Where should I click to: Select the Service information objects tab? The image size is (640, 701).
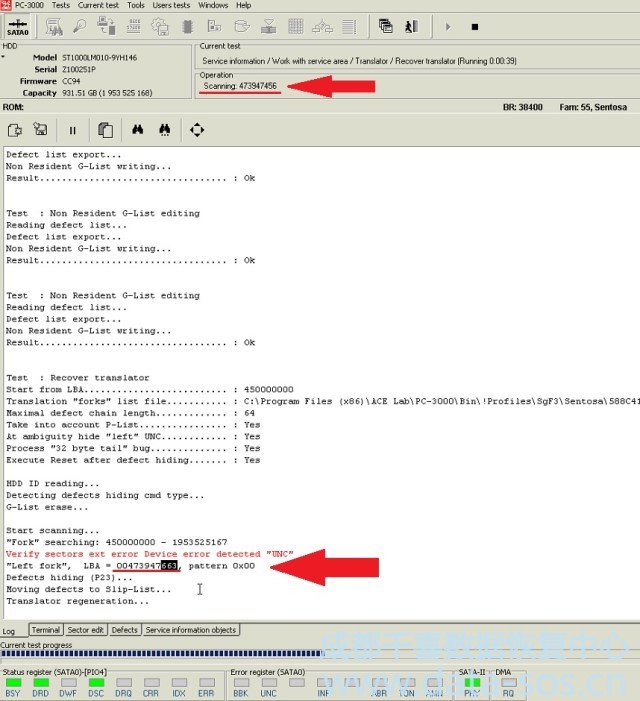(190, 630)
